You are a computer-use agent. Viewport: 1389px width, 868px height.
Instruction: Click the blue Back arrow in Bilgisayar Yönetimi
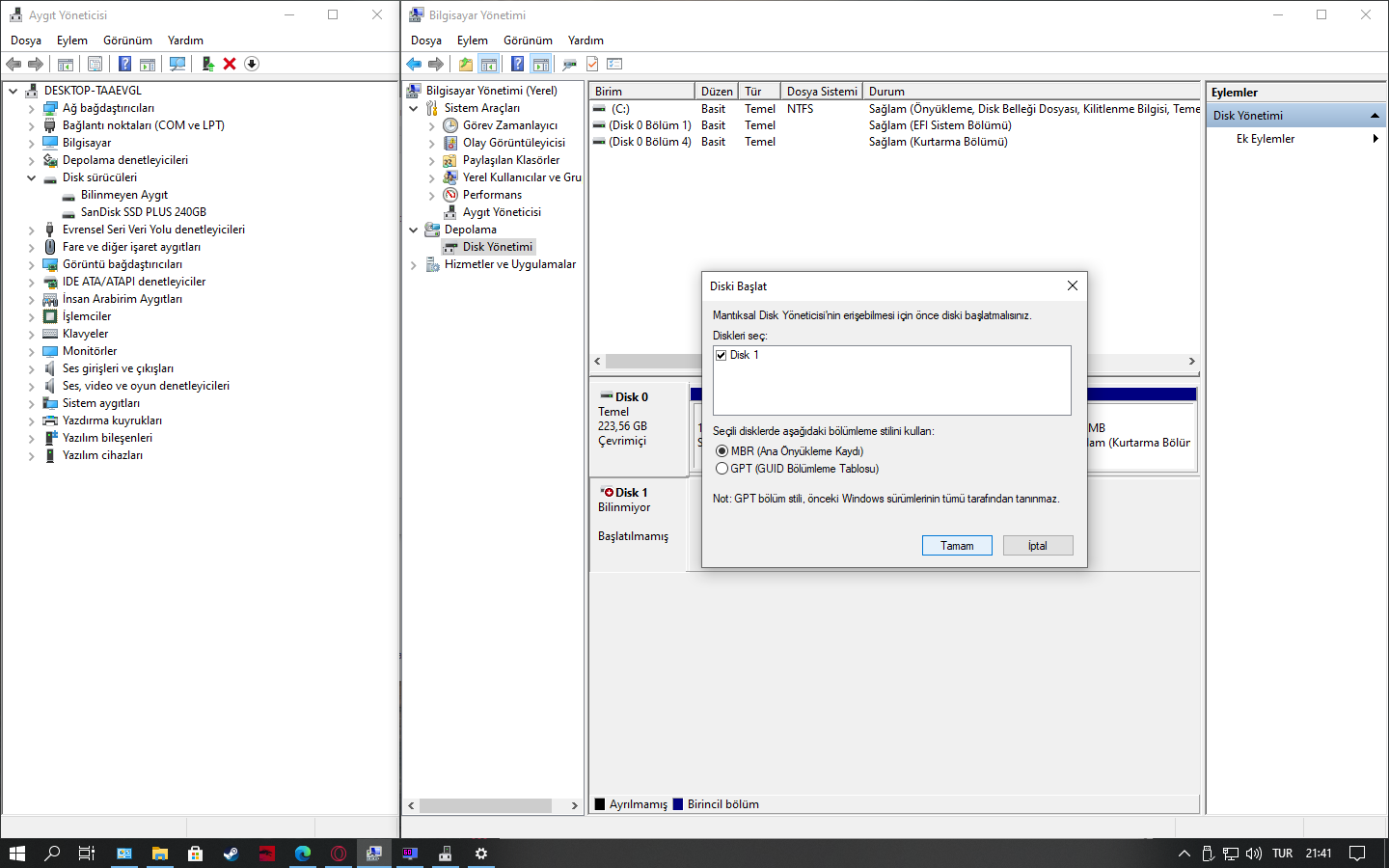click(414, 64)
